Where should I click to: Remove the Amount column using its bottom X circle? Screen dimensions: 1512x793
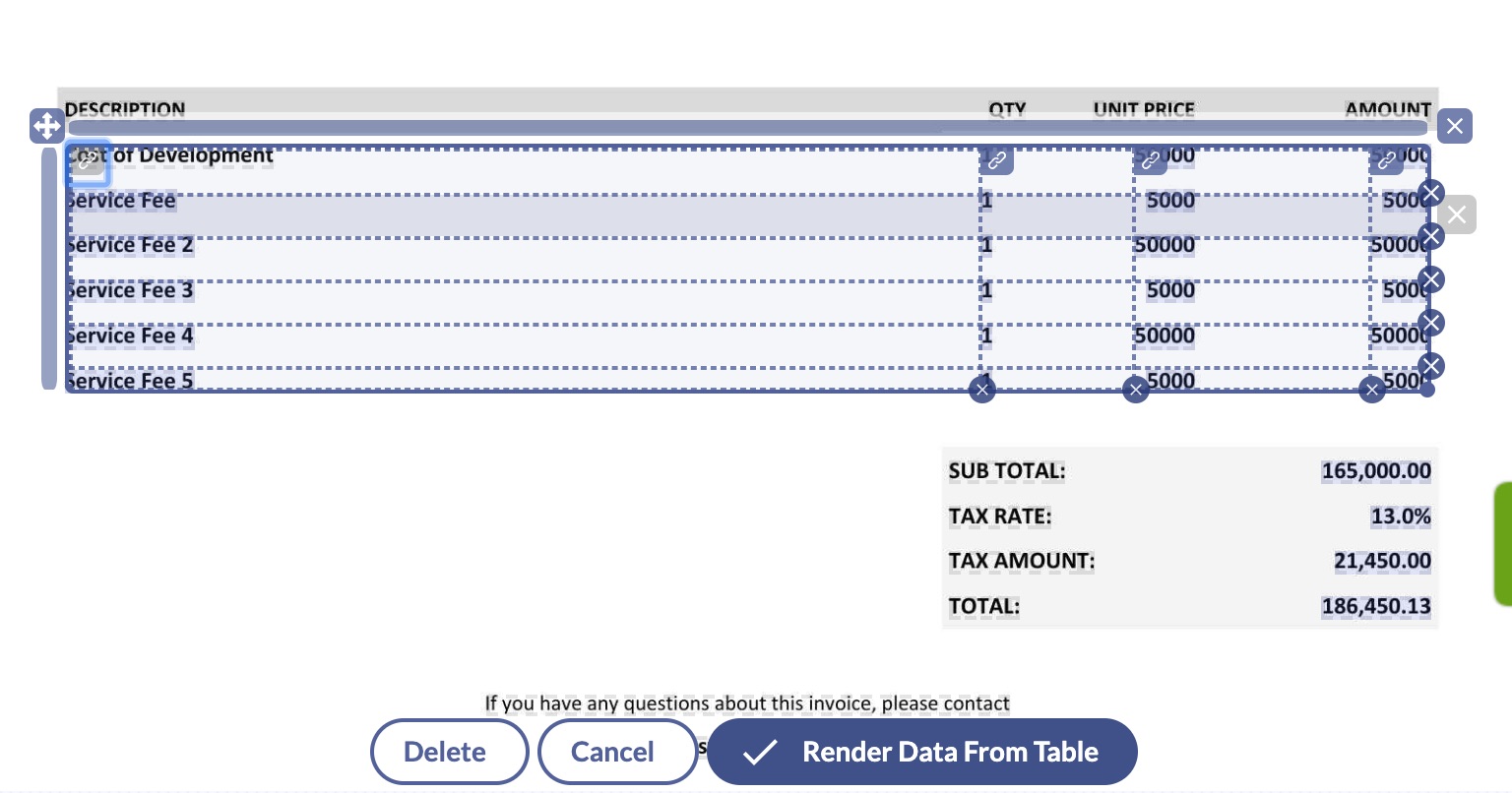[x=1372, y=390]
